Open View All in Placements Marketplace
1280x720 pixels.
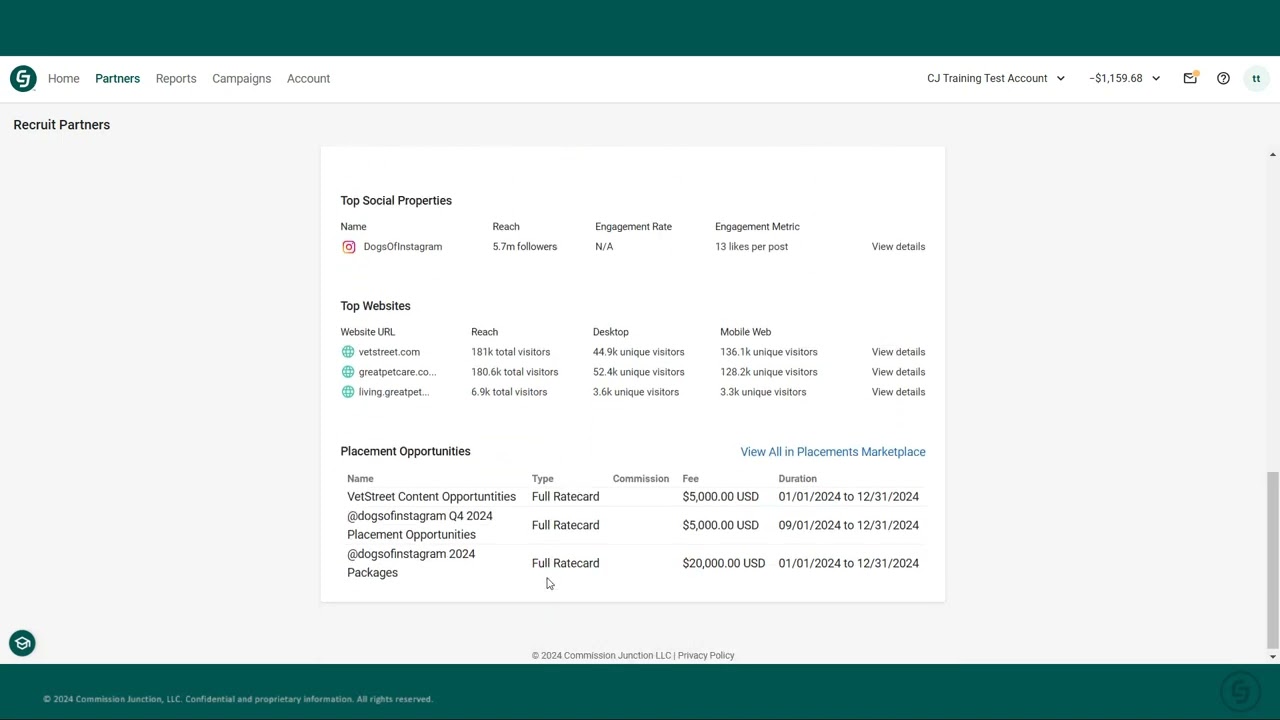(x=833, y=452)
